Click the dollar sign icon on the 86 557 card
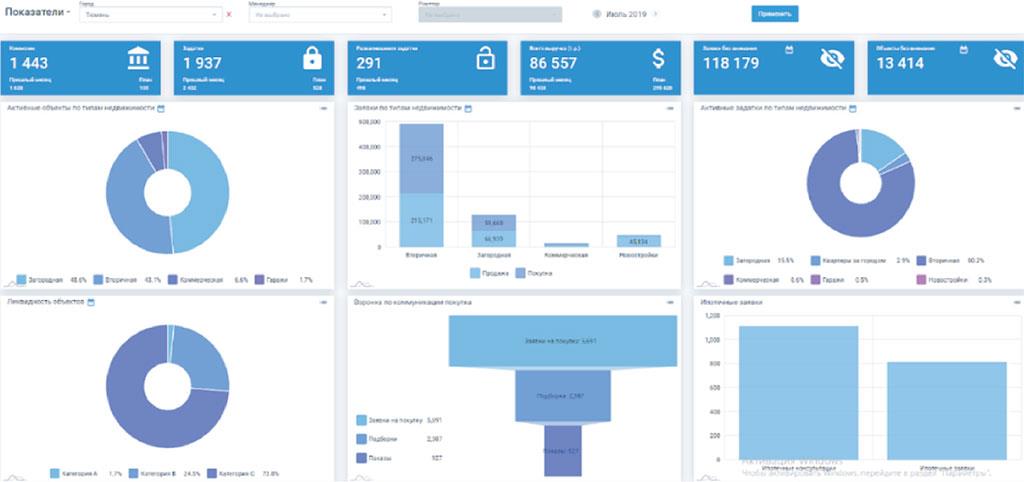 [x=658, y=60]
